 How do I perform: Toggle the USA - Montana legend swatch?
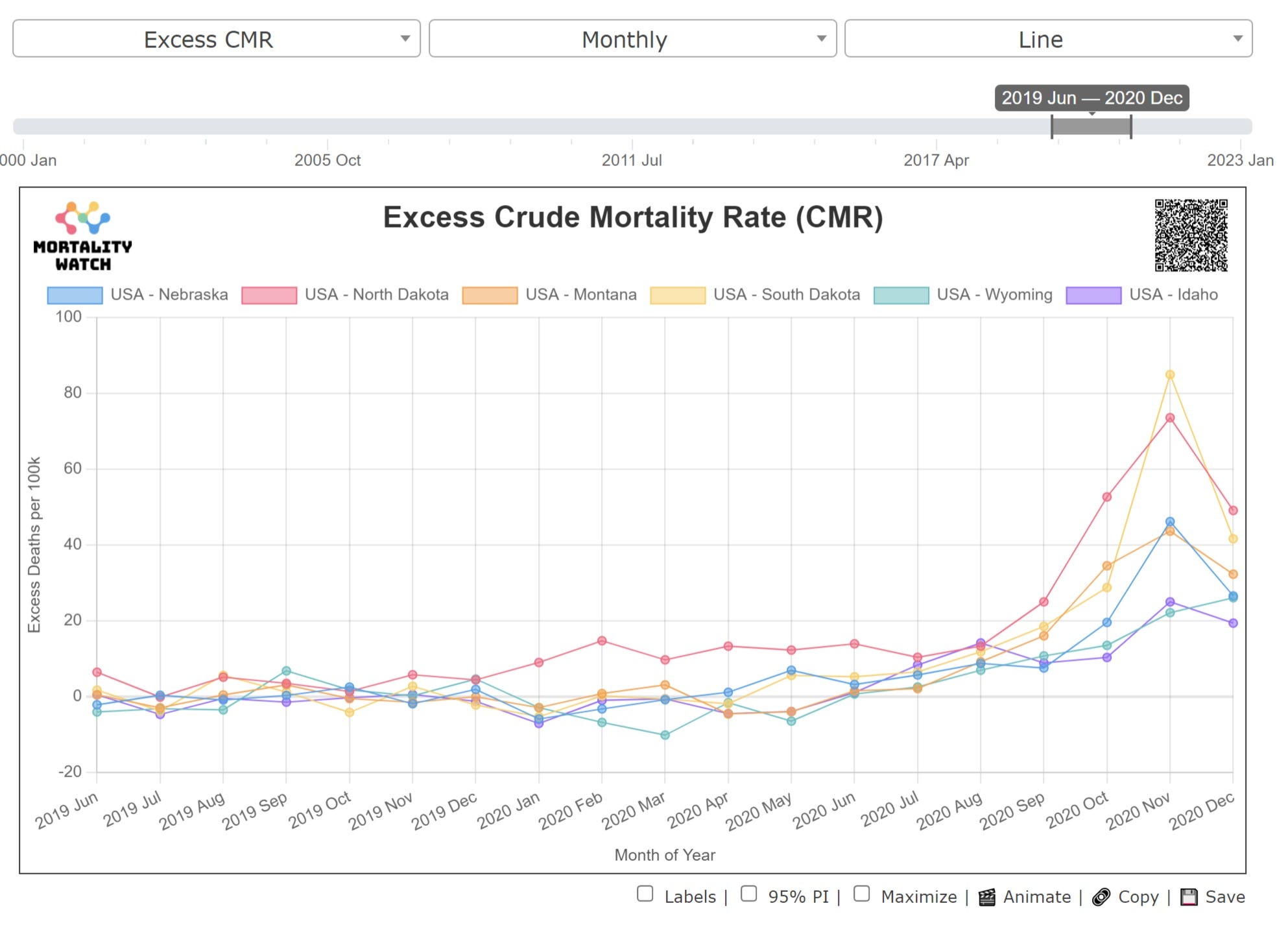pos(490,295)
